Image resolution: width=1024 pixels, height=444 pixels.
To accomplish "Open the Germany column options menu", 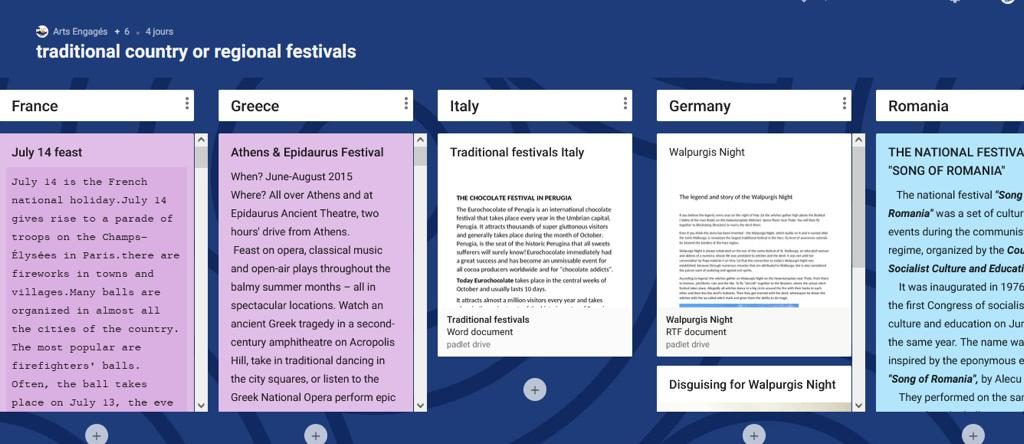I will tap(844, 103).
